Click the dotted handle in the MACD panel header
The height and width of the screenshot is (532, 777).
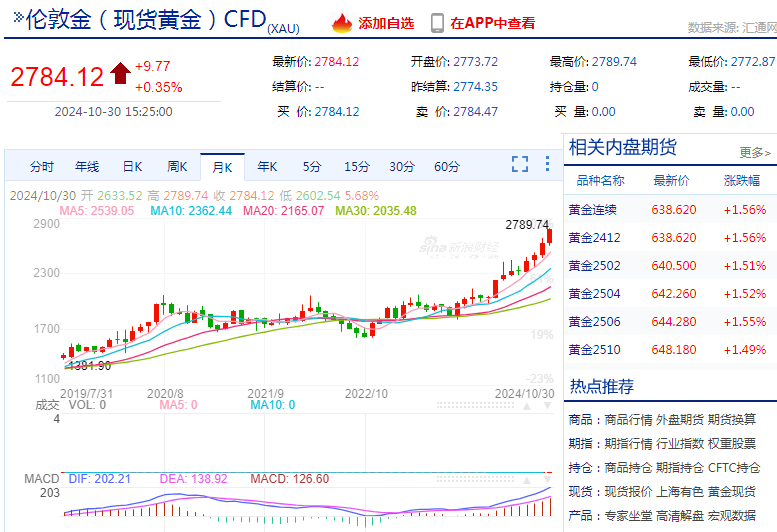(475, 479)
